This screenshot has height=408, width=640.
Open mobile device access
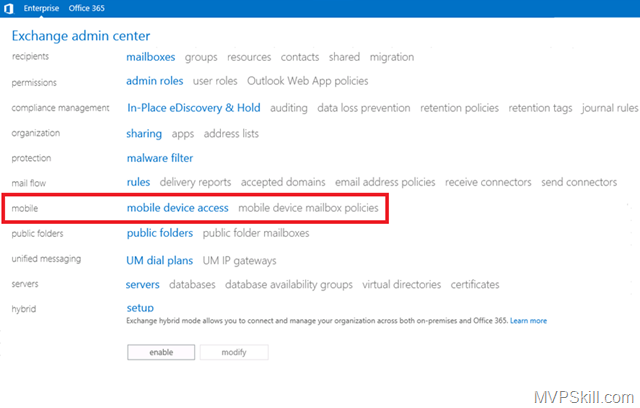pyautogui.click(x=177, y=208)
